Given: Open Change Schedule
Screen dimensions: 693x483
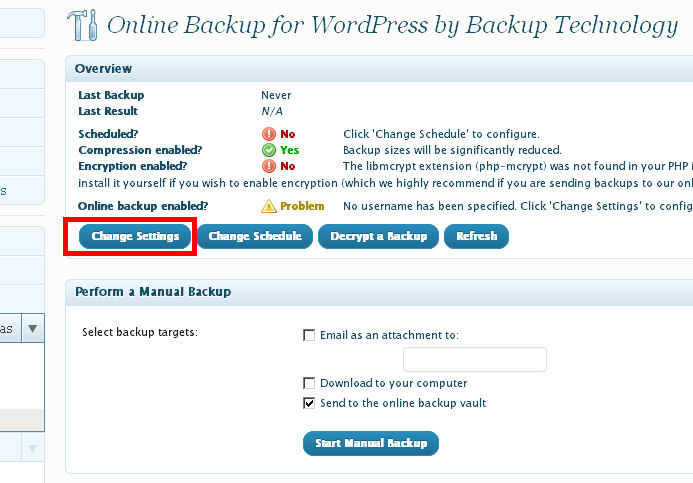Looking at the screenshot, I should point(255,237).
